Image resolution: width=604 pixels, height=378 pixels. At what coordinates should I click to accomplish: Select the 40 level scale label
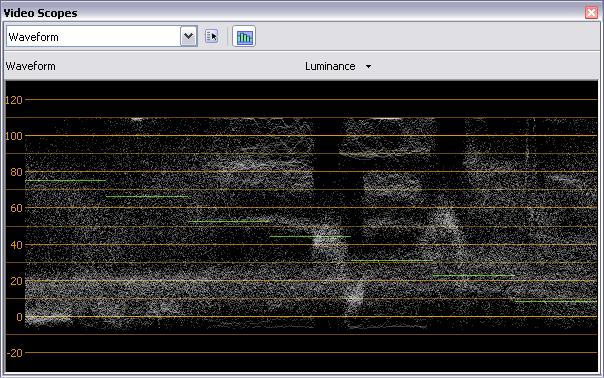(x=17, y=245)
